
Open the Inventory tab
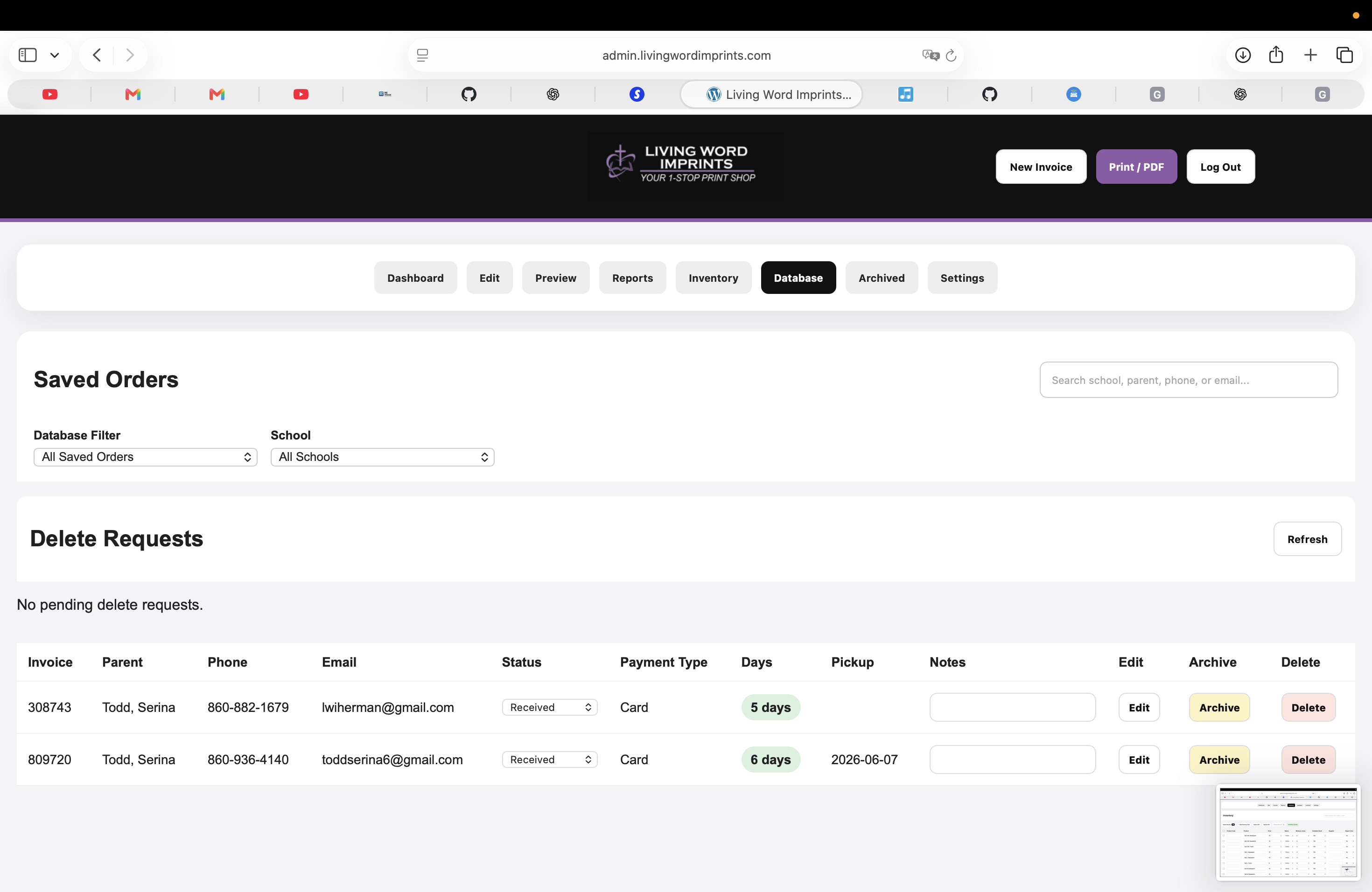[713, 278]
